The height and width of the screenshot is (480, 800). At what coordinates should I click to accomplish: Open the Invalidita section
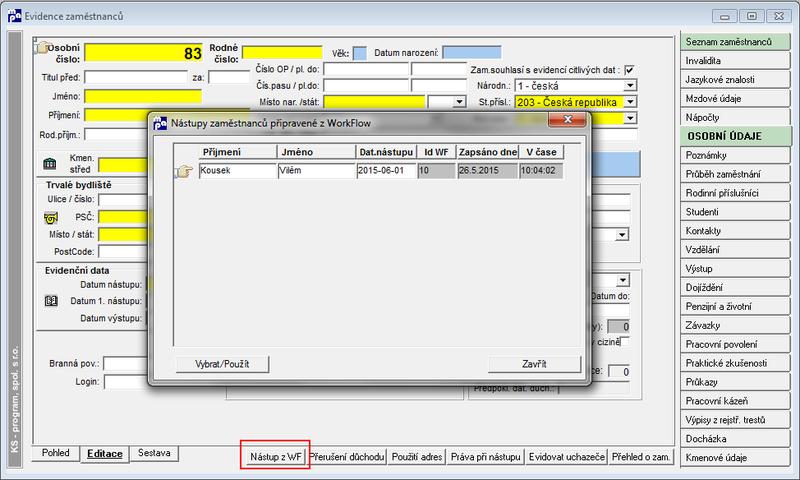coord(735,61)
